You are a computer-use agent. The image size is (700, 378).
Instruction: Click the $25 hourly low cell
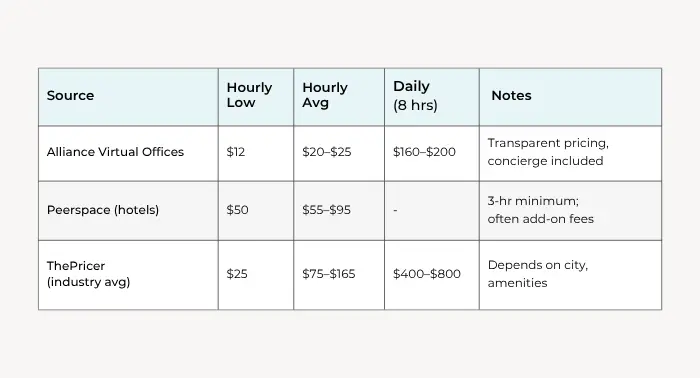[256, 275]
